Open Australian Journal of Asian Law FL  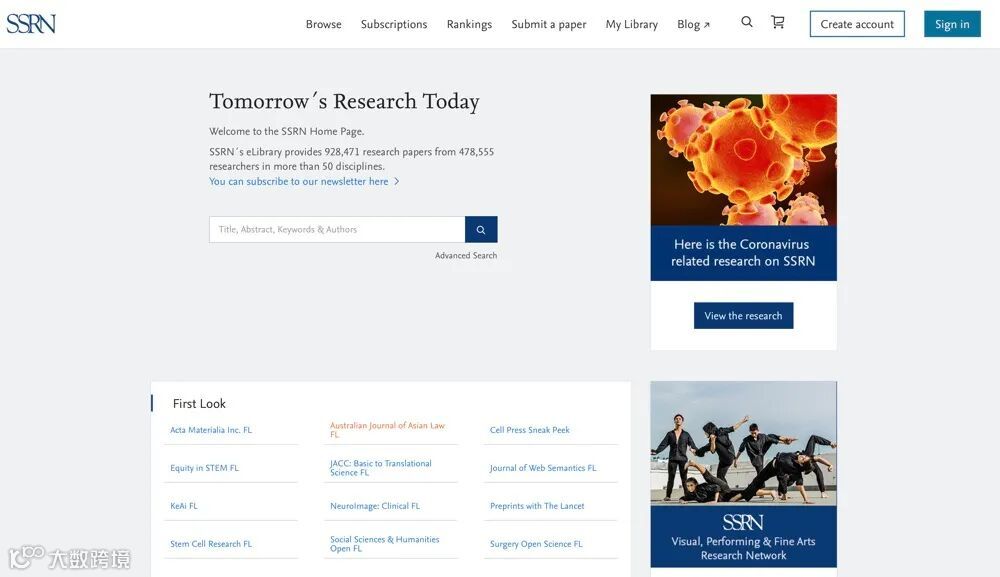coord(387,430)
